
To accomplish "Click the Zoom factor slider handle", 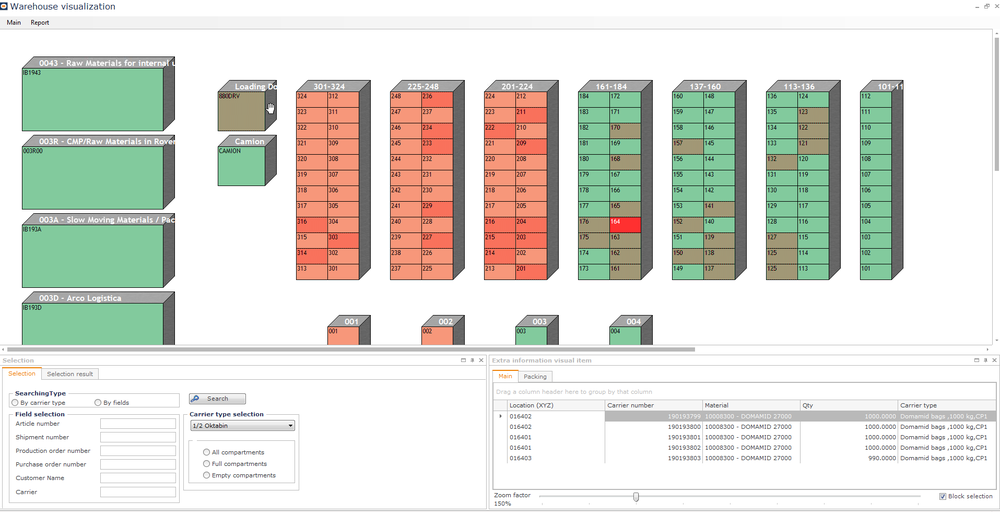I will [x=636, y=497].
